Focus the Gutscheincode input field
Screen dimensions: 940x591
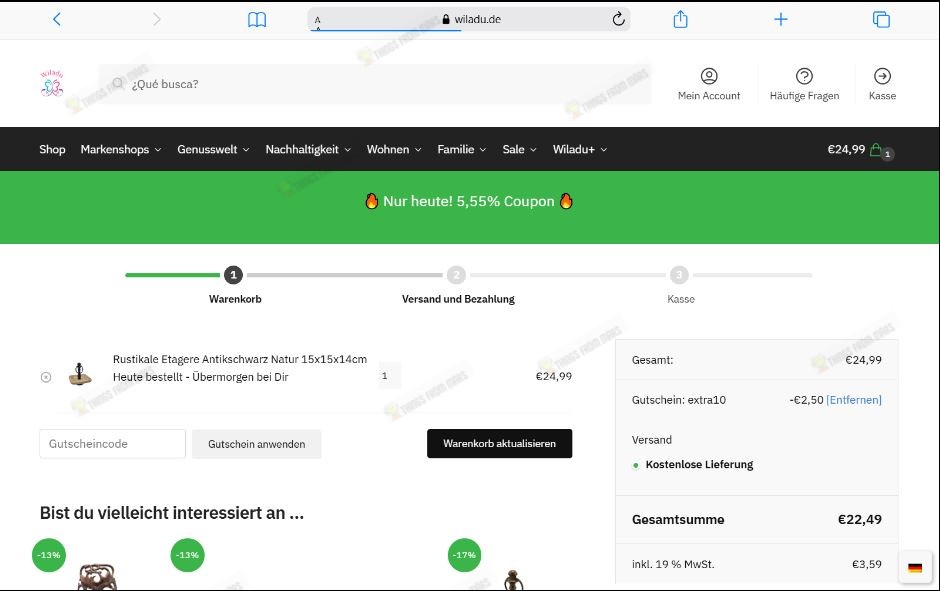click(x=112, y=444)
